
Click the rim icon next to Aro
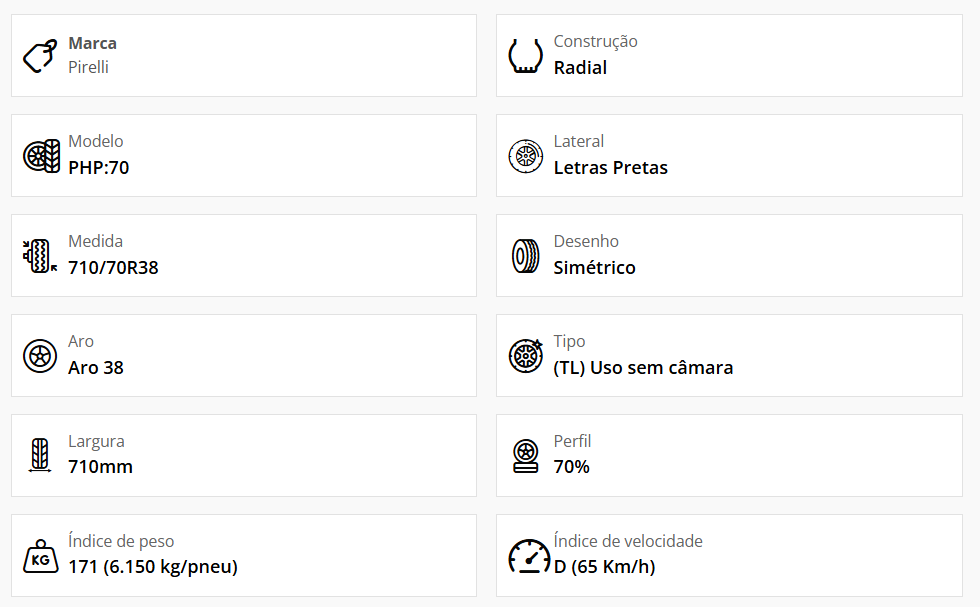pyautogui.click(x=40, y=356)
